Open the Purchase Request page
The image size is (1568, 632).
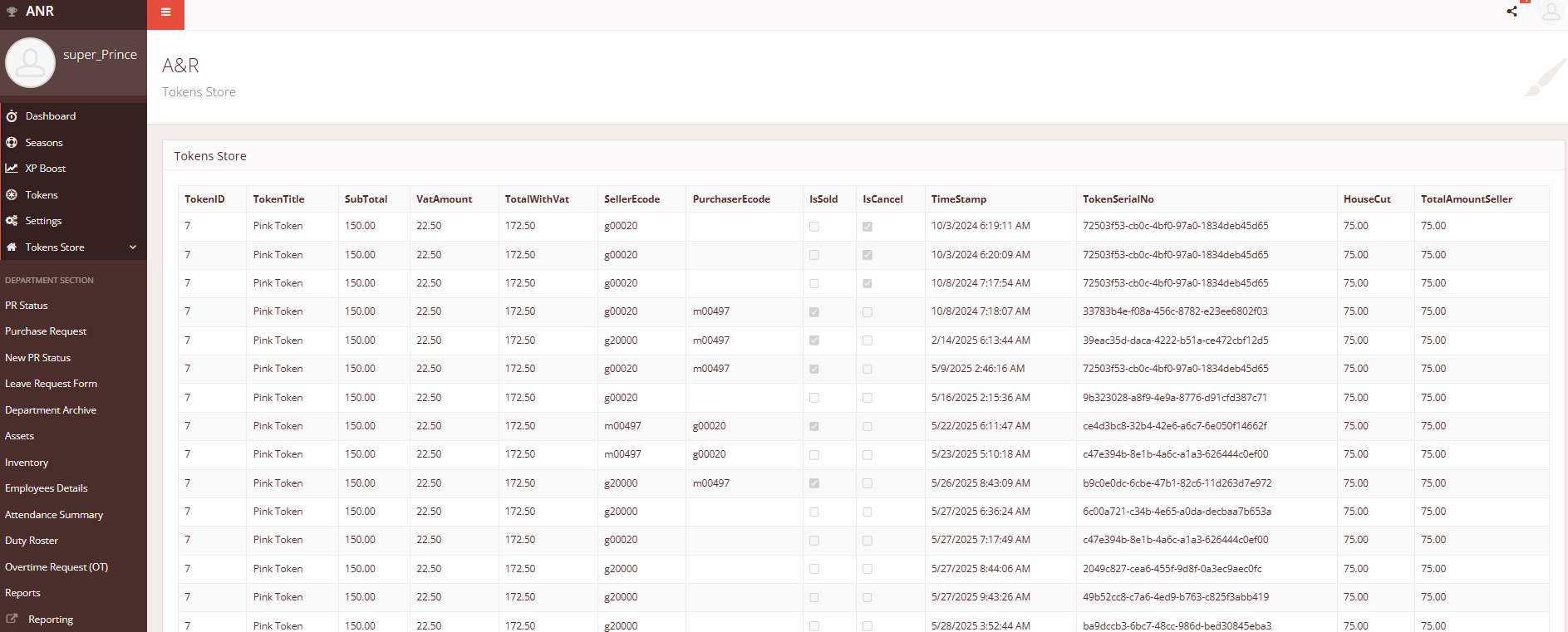pyautogui.click(x=46, y=331)
